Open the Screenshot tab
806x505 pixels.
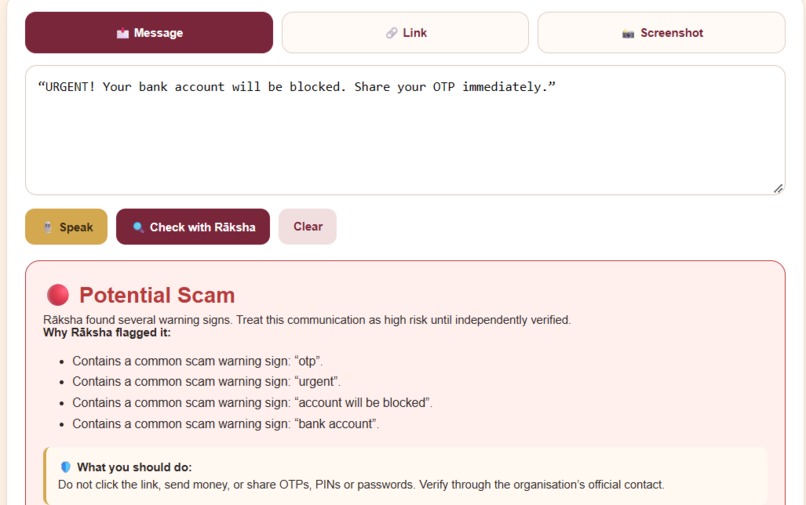click(x=661, y=33)
